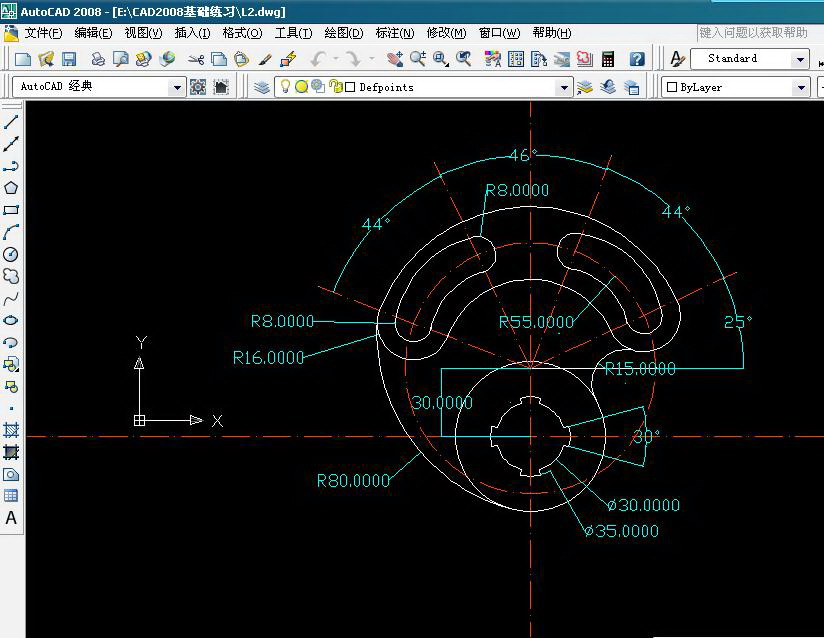Click the Layer Previous icon
The height and width of the screenshot is (638, 824).
608,87
